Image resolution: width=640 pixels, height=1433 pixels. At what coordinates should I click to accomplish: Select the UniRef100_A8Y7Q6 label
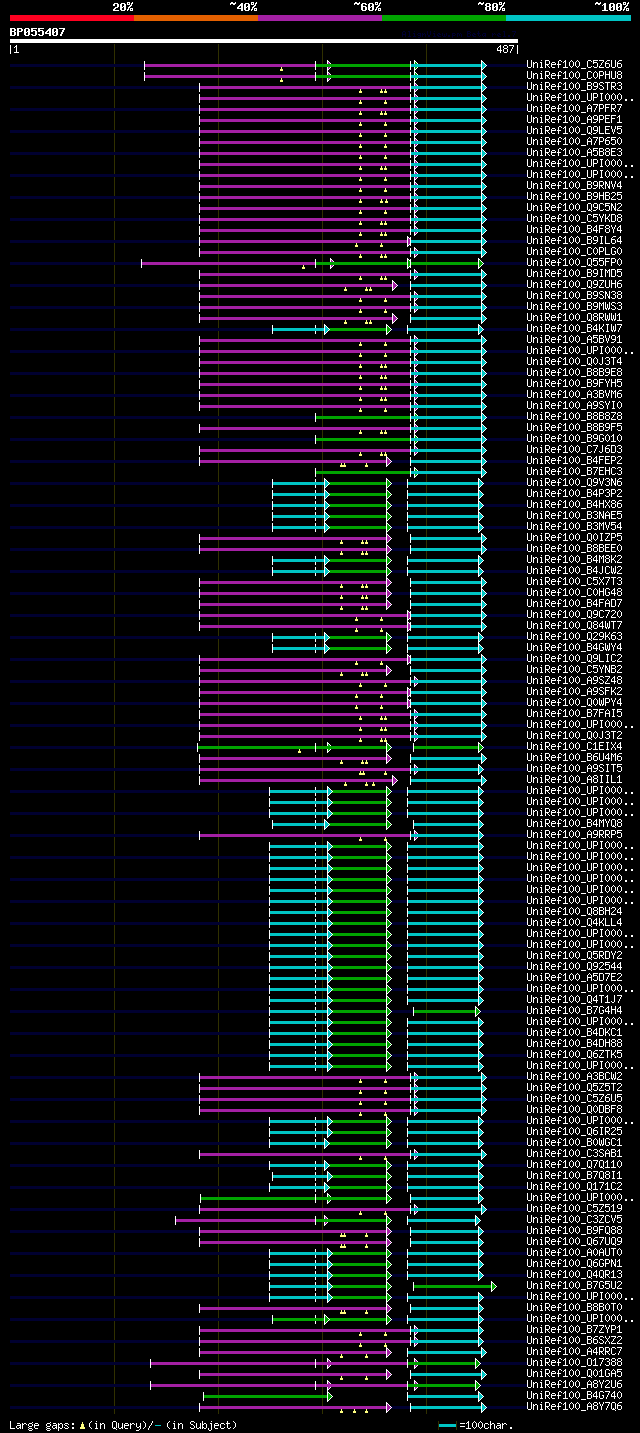pos(574,1407)
